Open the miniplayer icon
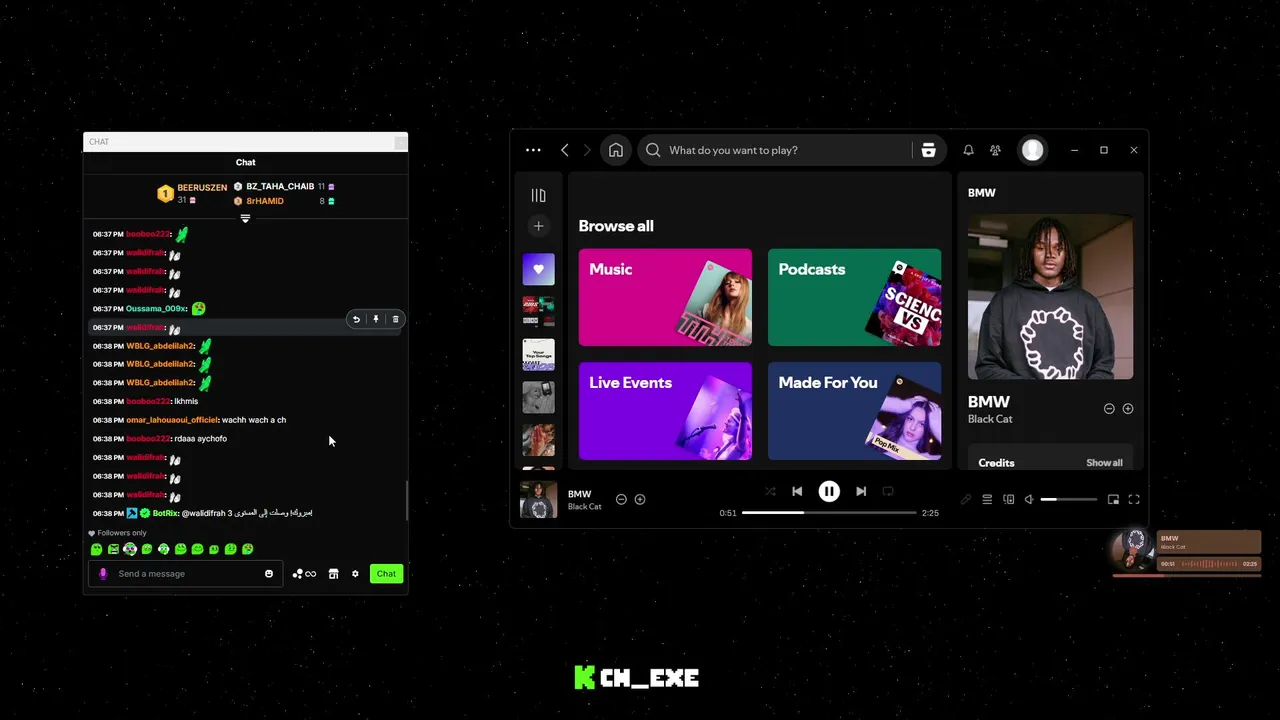Viewport: 1280px width, 720px height. click(1113, 499)
